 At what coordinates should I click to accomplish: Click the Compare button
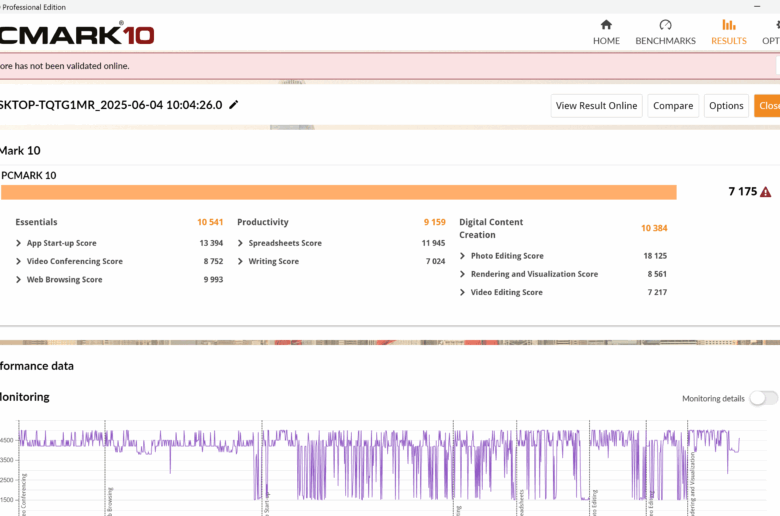point(673,105)
